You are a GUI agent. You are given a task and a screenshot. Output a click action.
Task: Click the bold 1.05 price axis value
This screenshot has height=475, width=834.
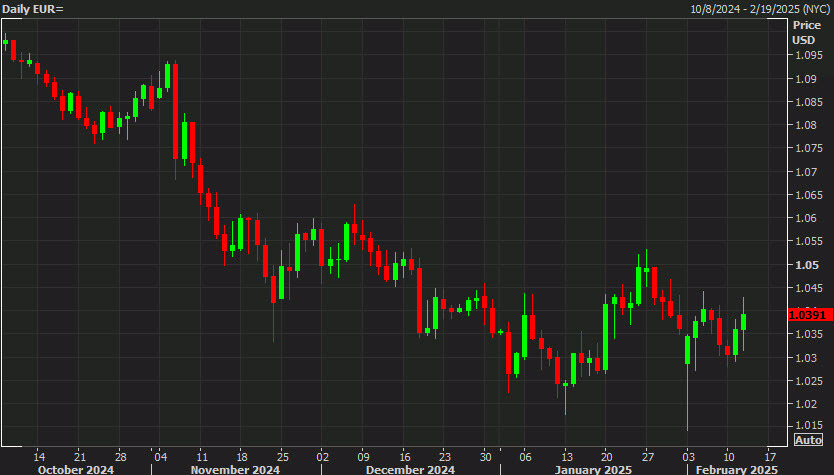click(806, 265)
